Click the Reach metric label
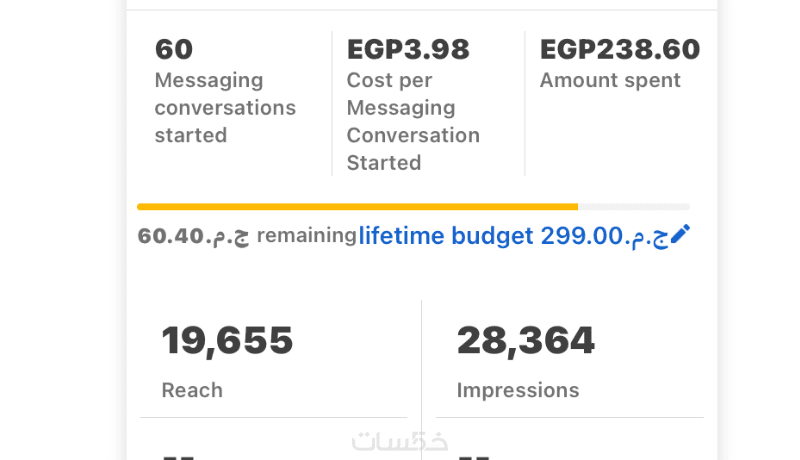The image size is (800, 460). 192,390
